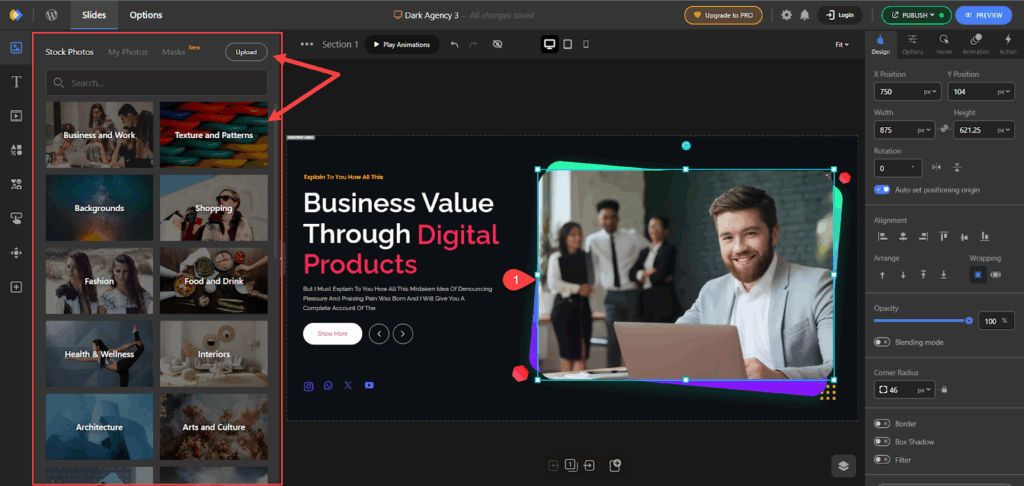The height and width of the screenshot is (486, 1024).
Task: Undo the last change
Action: [x=455, y=44]
